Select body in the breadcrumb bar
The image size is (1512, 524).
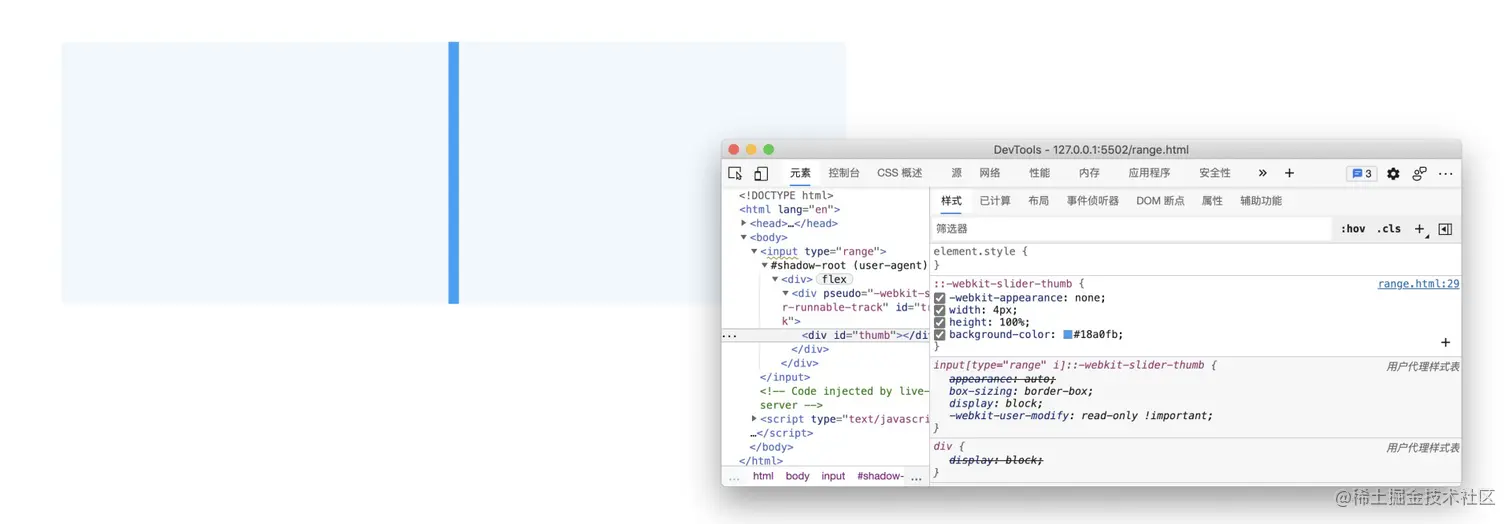click(x=797, y=476)
